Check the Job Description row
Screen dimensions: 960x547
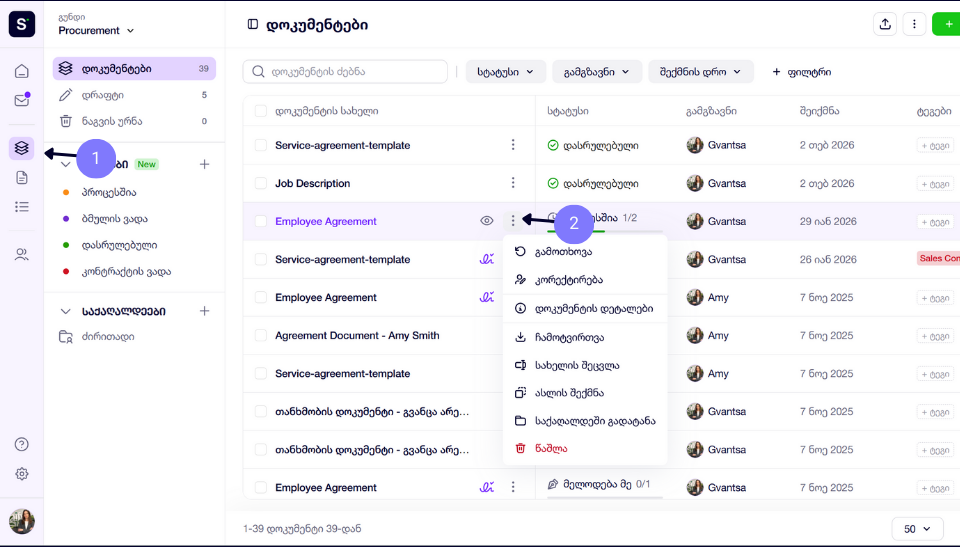(x=261, y=183)
